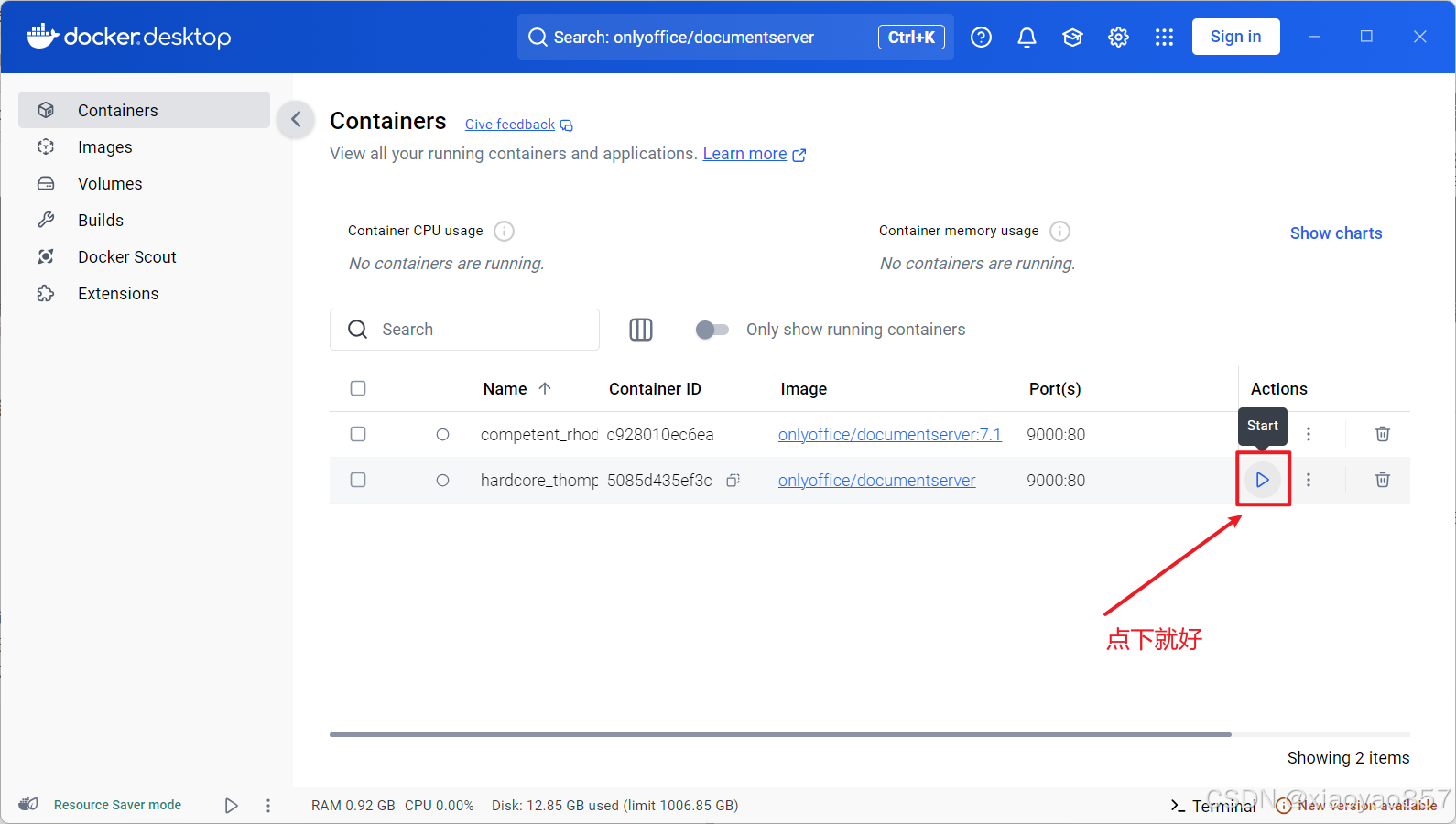1456x824 pixels.
Task: Click the RAM 0.92 GB status text
Action: pyautogui.click(x=353, y=806)
